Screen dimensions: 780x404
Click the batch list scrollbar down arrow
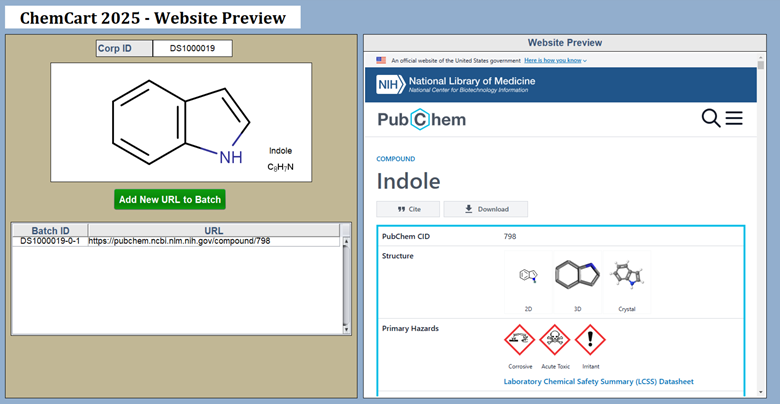click(346, 329)
